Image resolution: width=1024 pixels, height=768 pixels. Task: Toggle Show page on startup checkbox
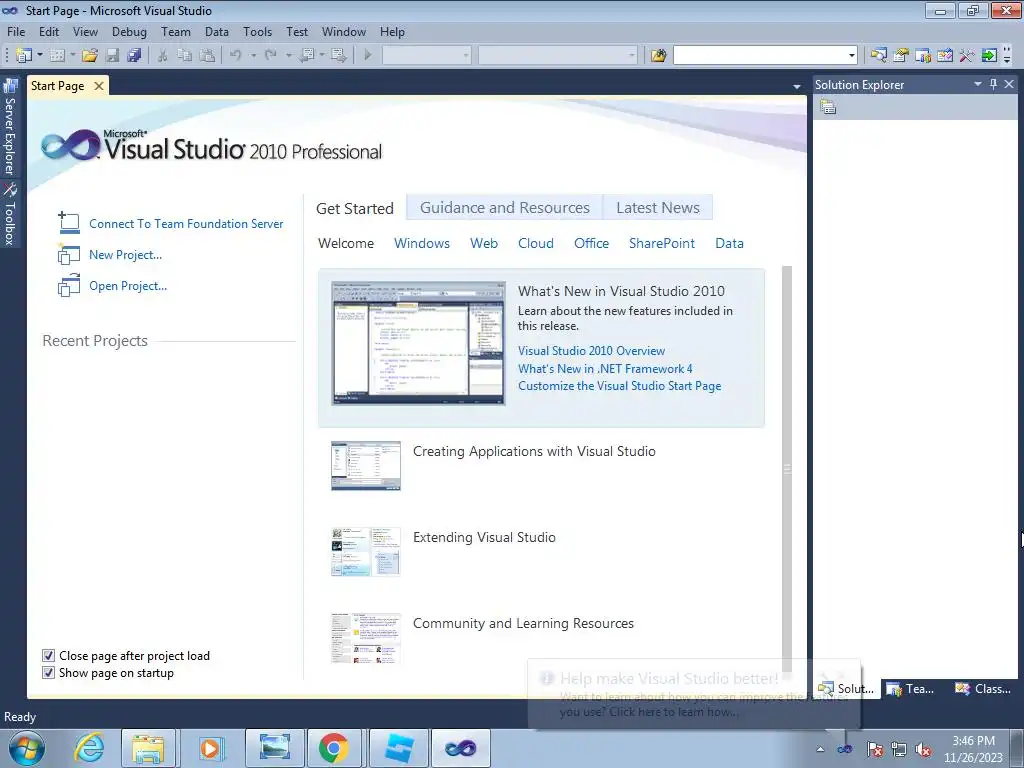point(48,673)
